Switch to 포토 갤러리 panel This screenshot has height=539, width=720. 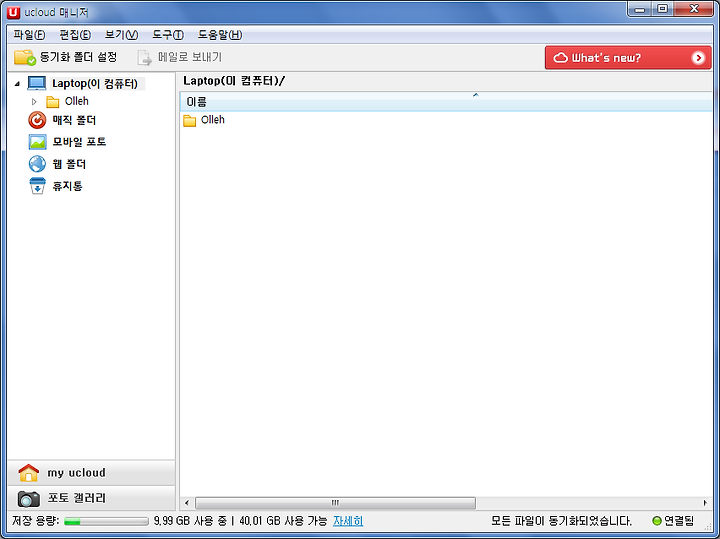(x=91, y=498)
